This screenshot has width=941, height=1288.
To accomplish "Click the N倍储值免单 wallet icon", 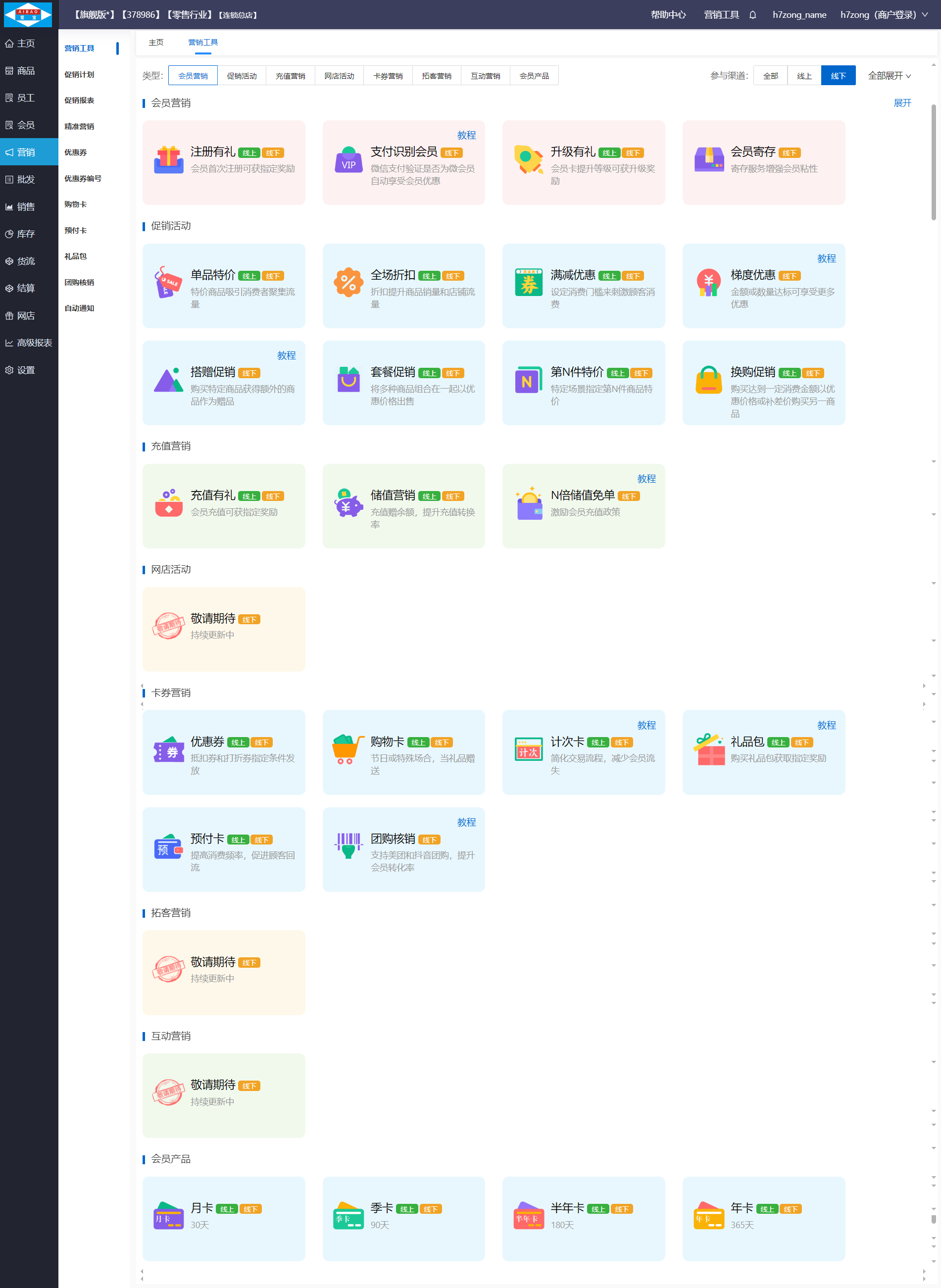I will point(529,503).
